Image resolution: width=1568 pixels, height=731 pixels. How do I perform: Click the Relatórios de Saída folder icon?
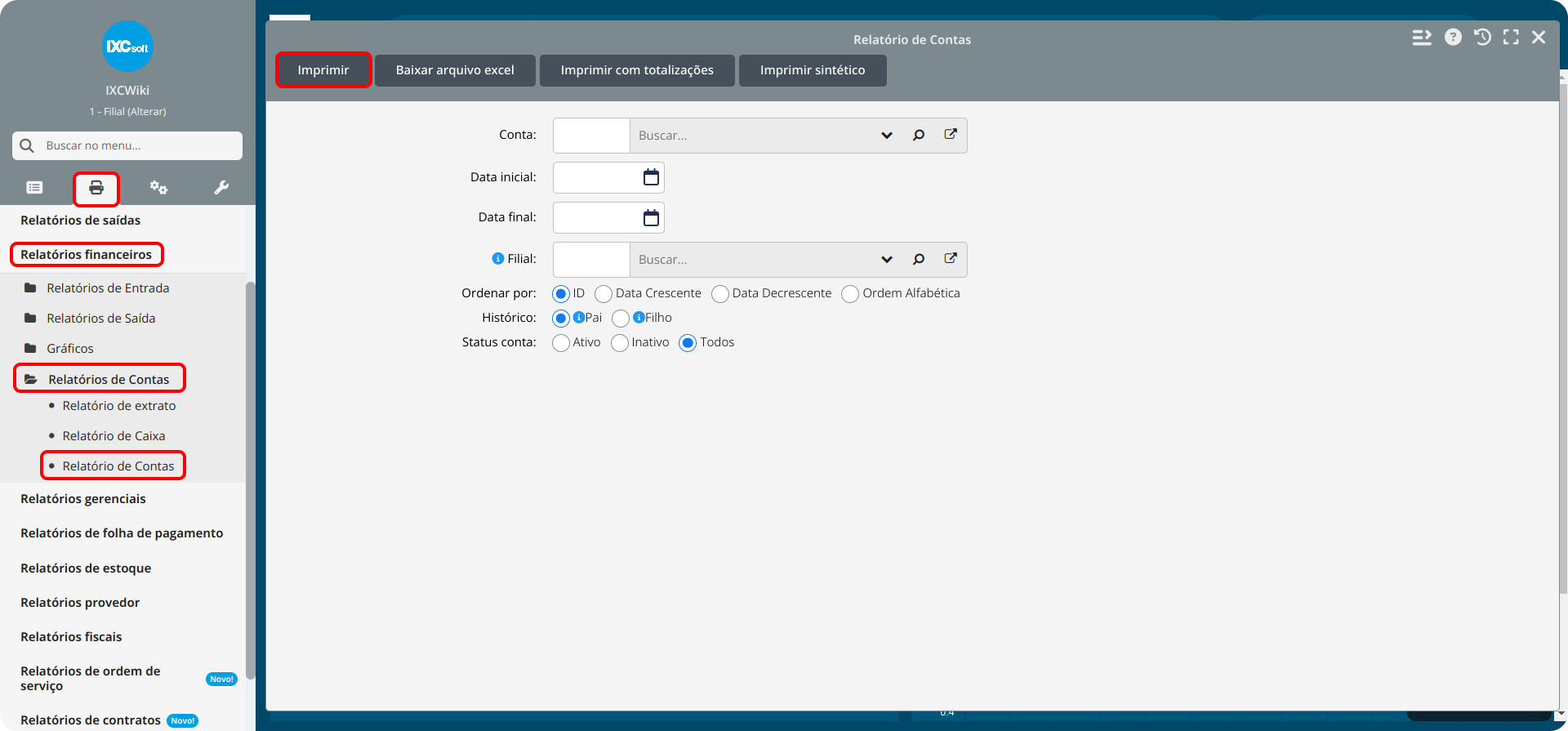pyautogui.click(x=30, y=318)
